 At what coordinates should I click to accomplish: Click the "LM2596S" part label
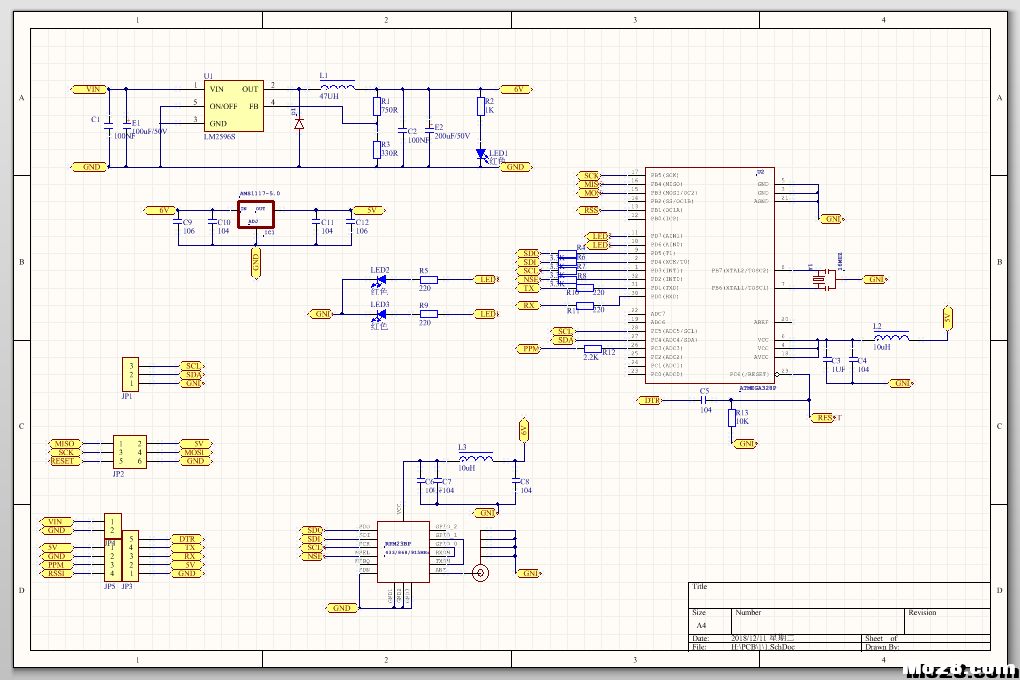pyautogui.click(x=220, y=137)
